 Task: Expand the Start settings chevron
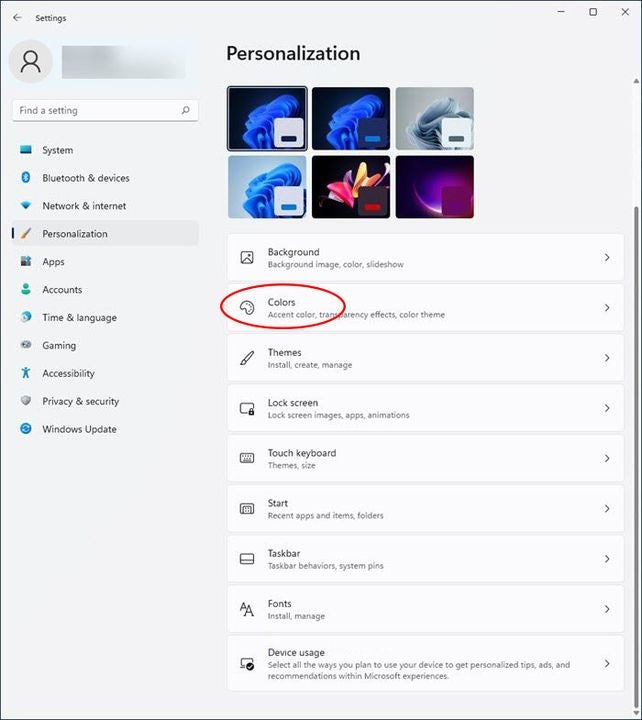[x=607, y=509]
